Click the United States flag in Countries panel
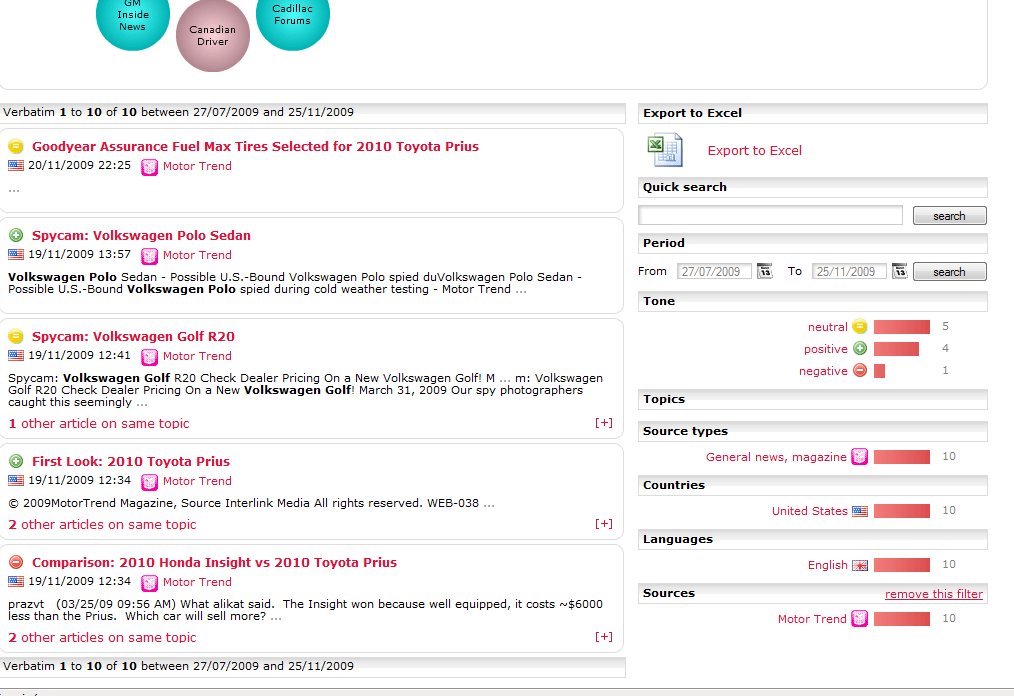Viewport: 1014px width, 696px height. 860,511
